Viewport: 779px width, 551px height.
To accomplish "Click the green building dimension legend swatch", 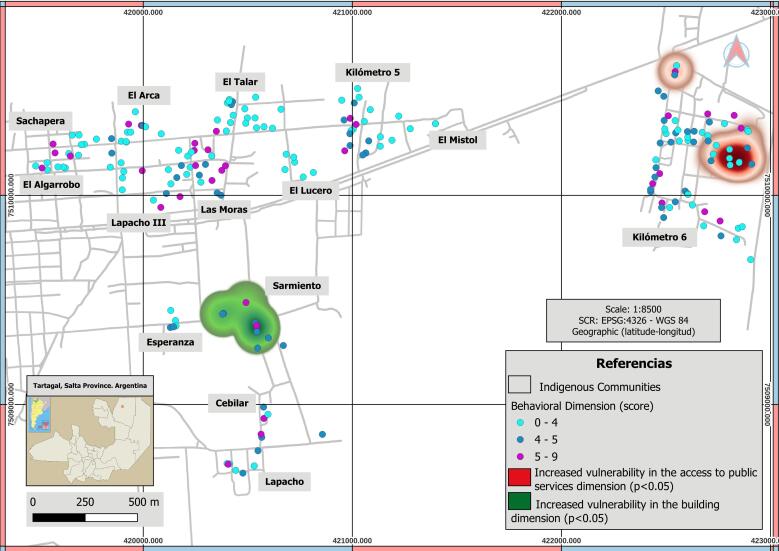I will click(519, 501).
